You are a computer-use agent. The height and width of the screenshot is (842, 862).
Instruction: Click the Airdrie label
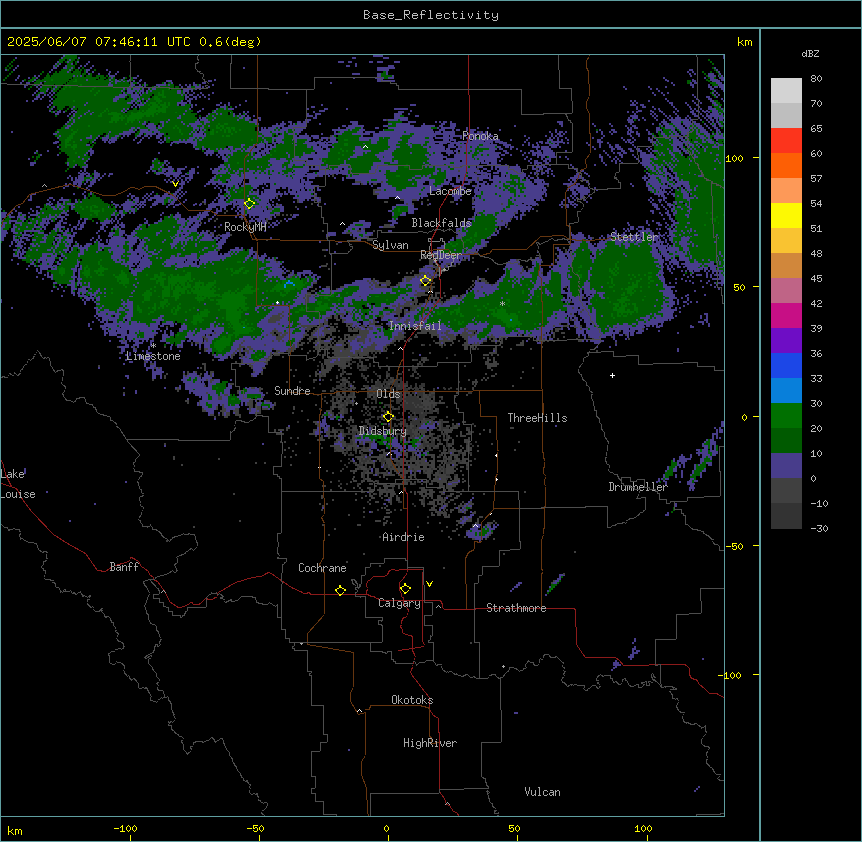click(x=403, y=537)
